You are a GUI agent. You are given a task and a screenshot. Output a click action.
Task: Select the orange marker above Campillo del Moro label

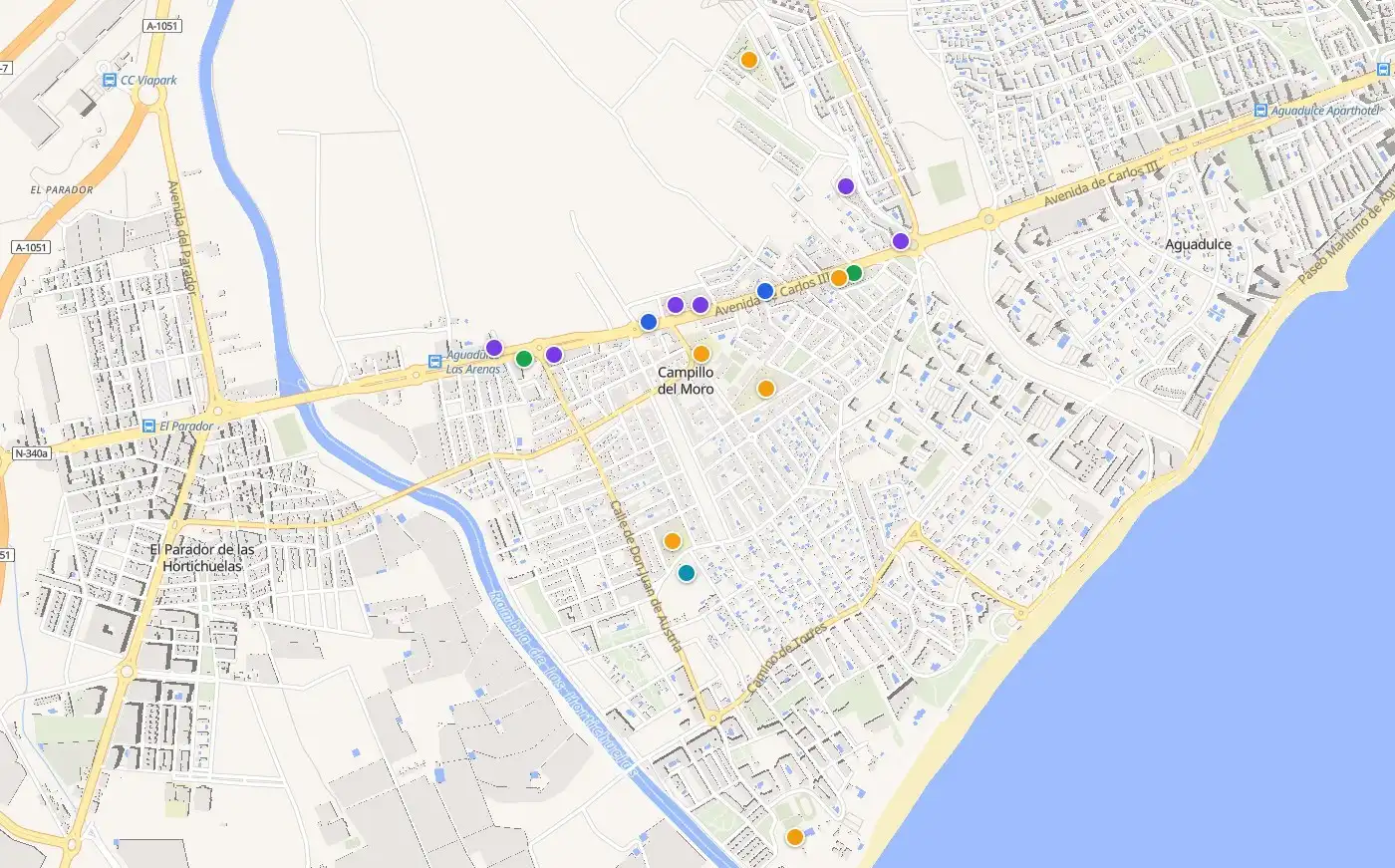(x=701, y=354)
